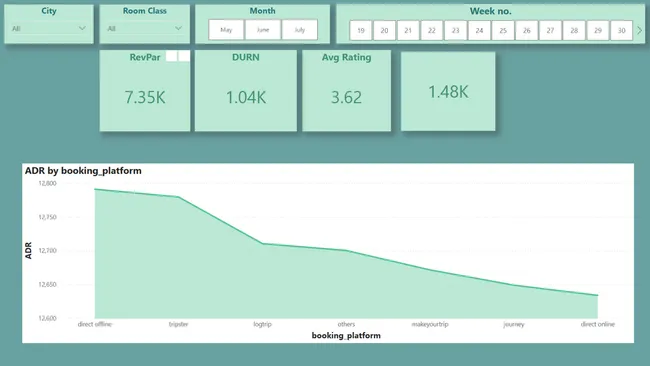Show more weeks with the right arrow

640,30
